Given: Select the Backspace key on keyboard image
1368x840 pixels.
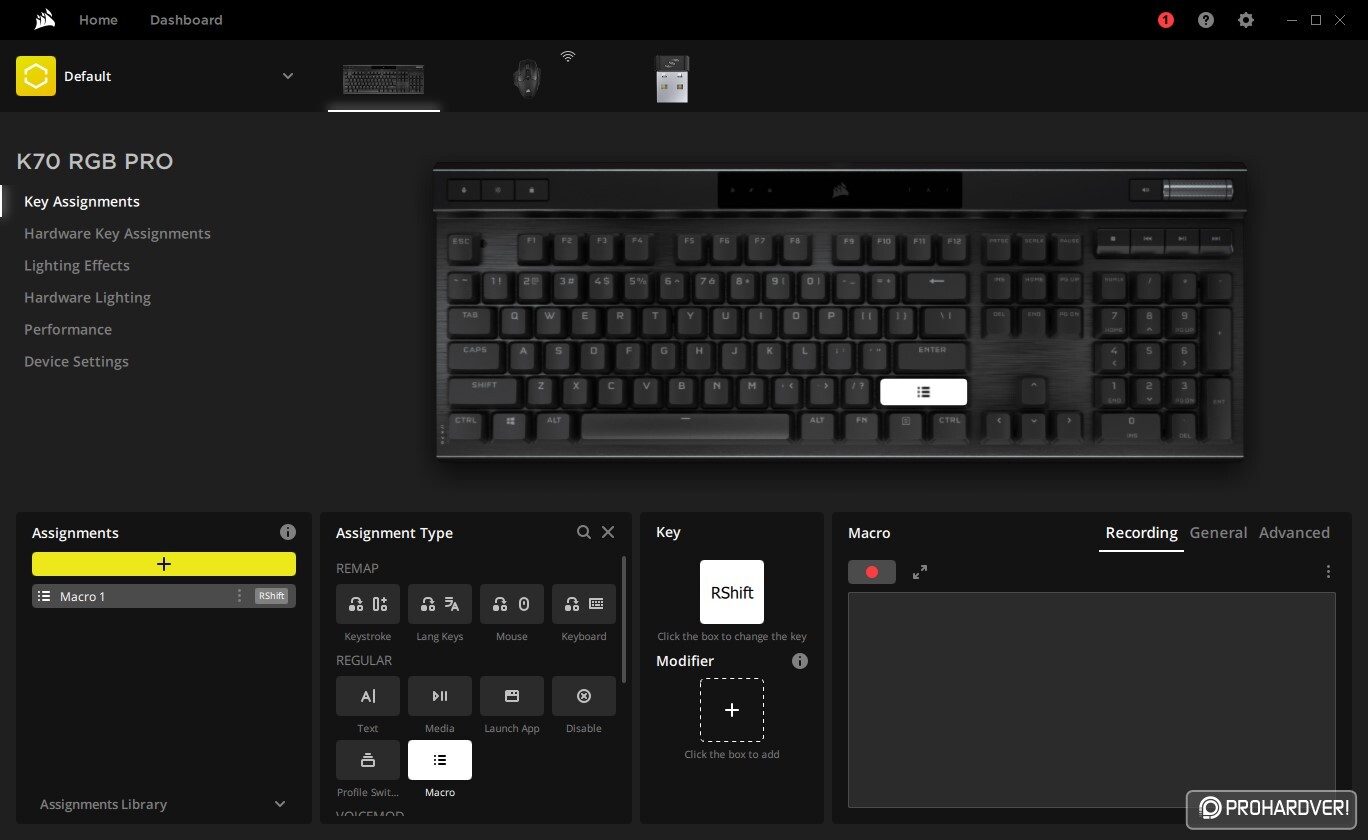Looking at the screenshot, I should coord(937,286).
